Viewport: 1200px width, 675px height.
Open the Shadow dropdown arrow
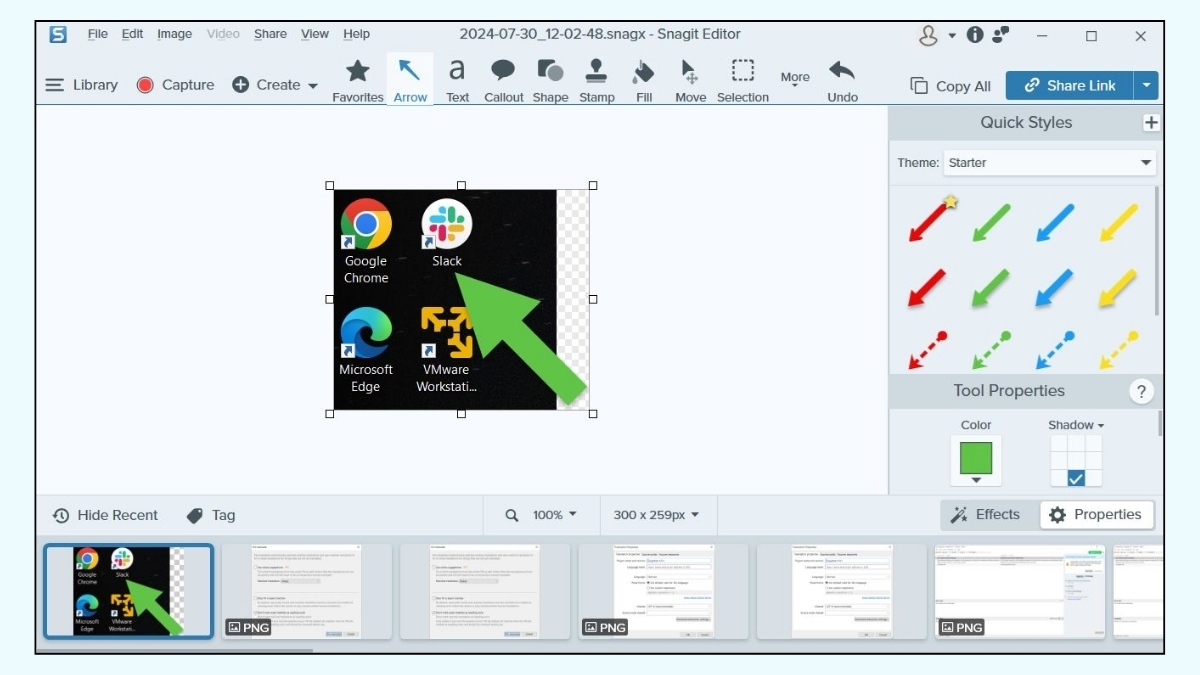1100,425
